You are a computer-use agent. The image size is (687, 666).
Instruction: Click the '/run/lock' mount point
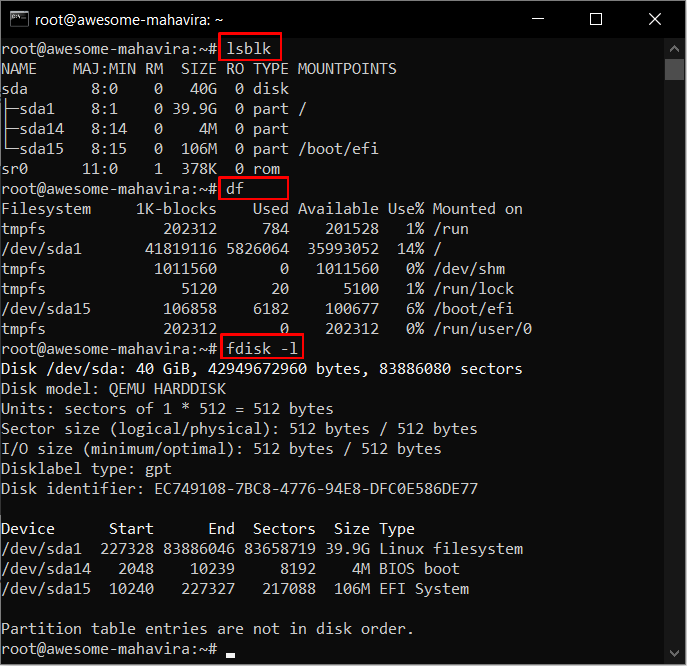pyautogui.click(x=473, y=289)
